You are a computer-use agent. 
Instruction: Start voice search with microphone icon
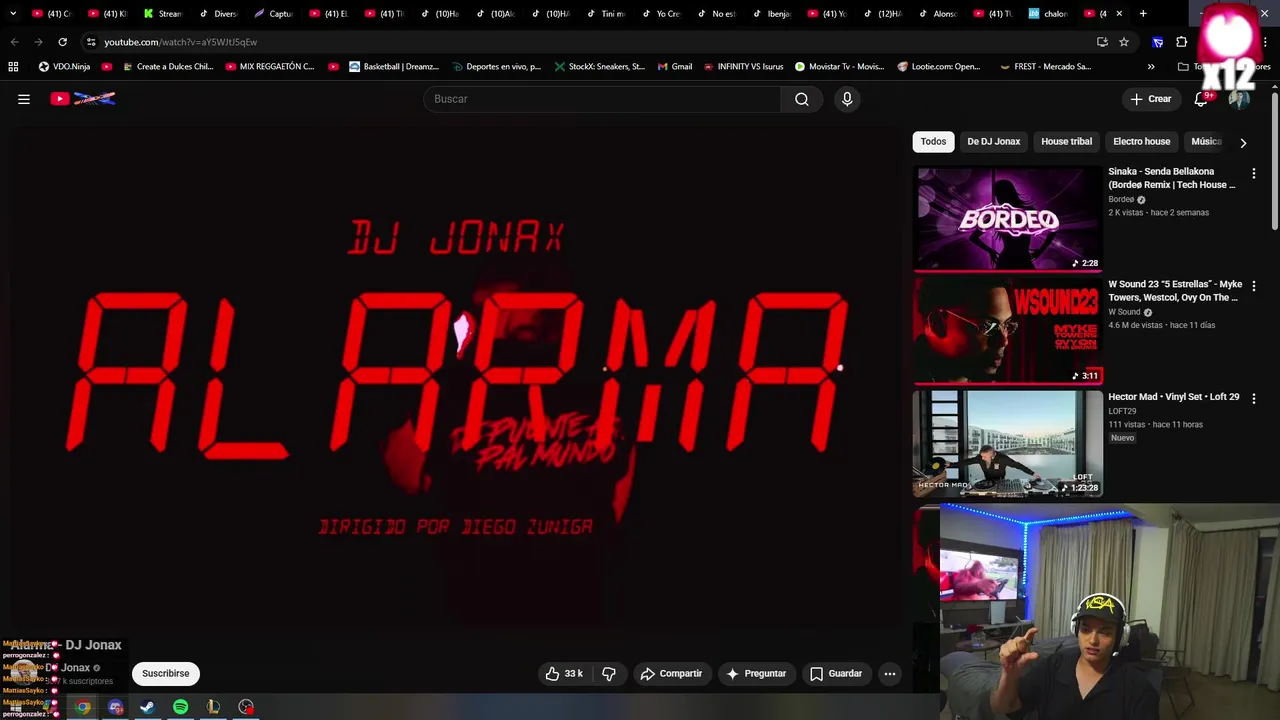point(847,99)
